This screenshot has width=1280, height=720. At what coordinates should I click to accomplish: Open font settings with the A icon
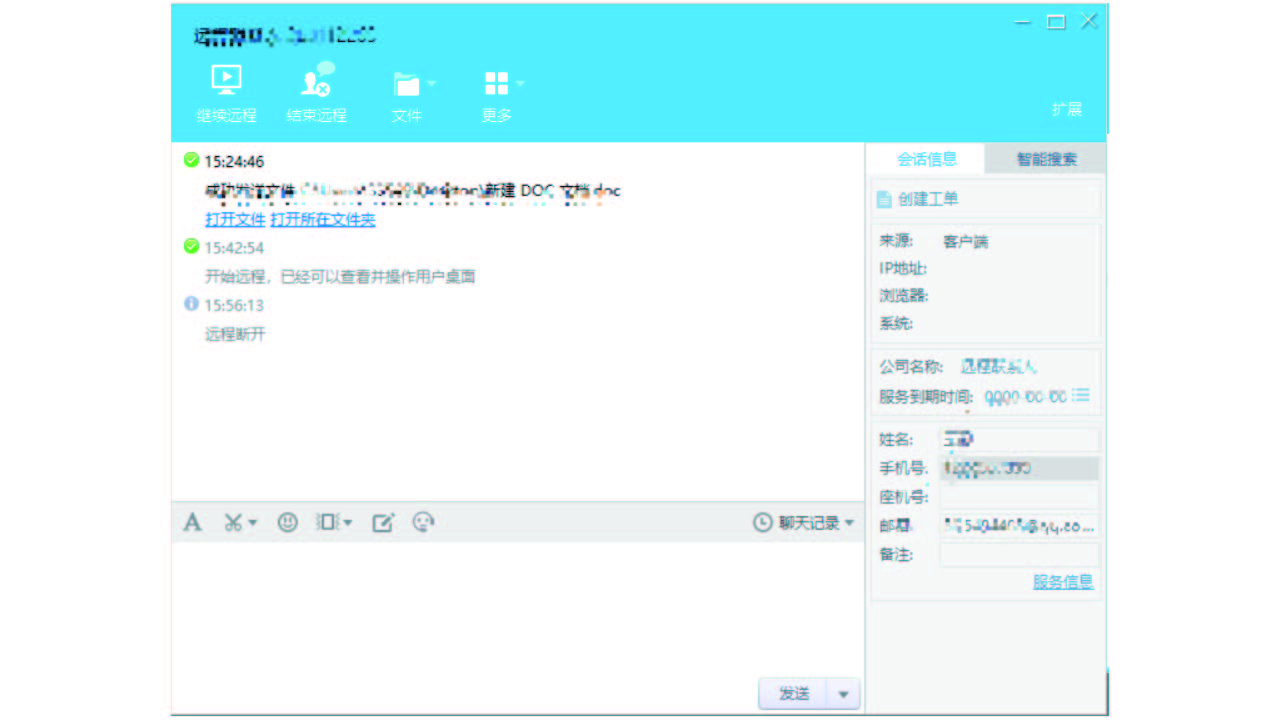191,522
